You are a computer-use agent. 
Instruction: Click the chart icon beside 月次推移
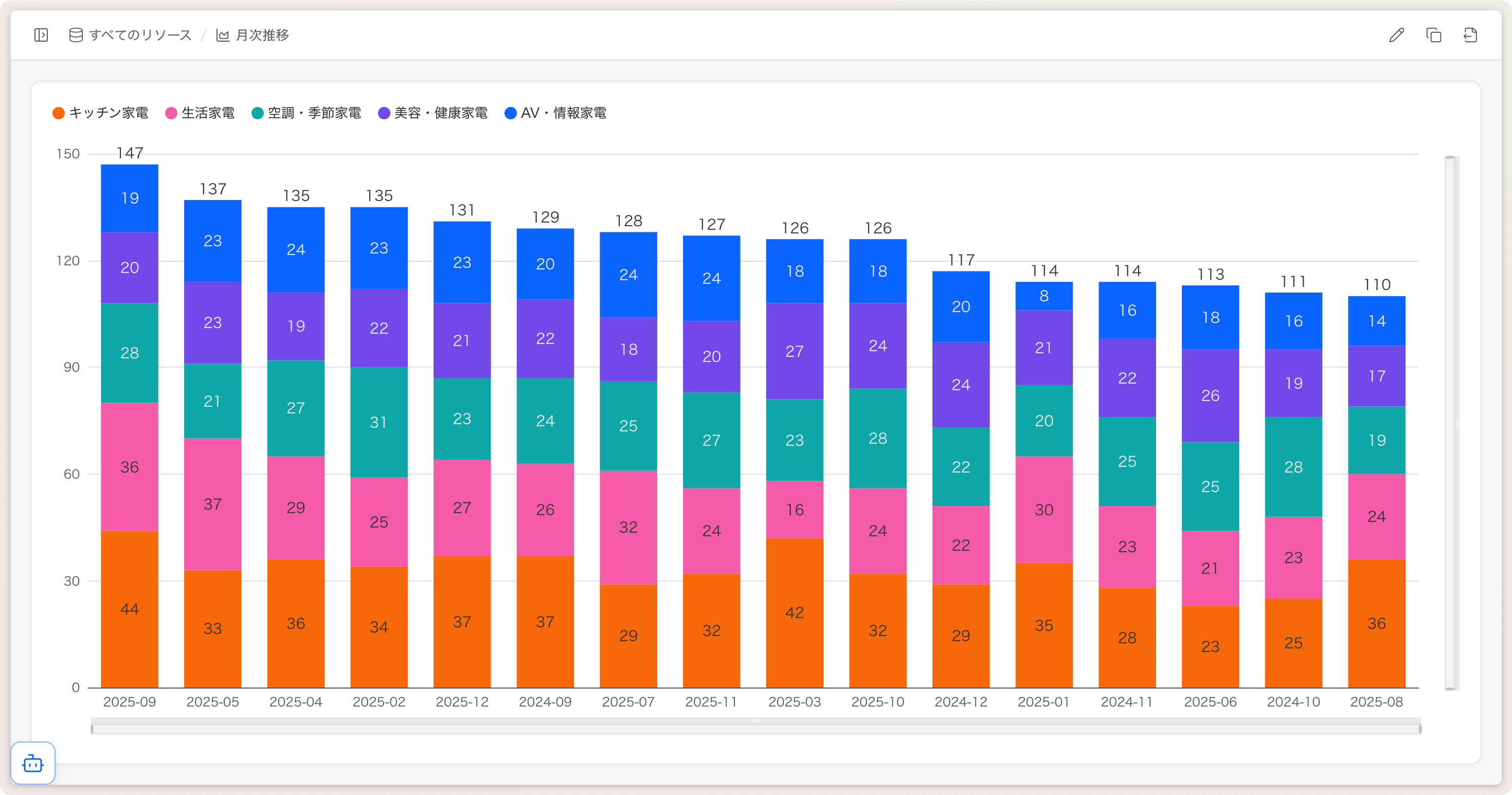(223, 35)
